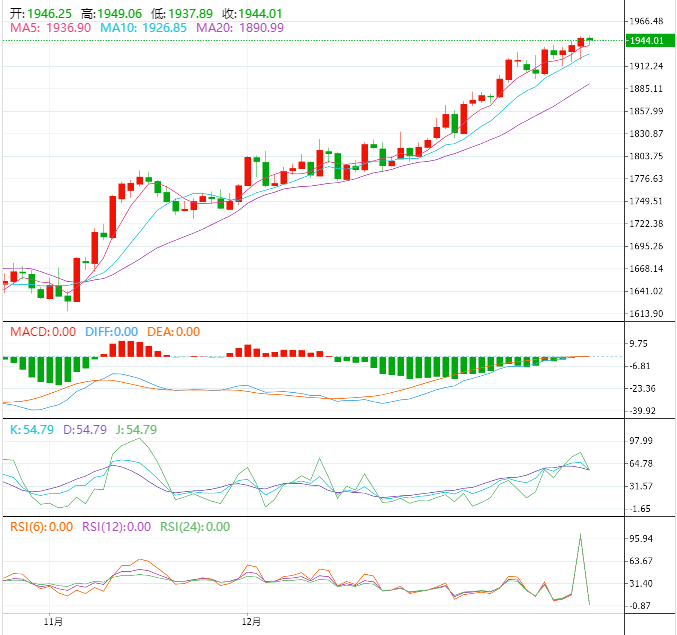This screenshot has height=635, width=677.
Task: Click the latest green candlestick at chart right
Action: click(x=589, y=39)
